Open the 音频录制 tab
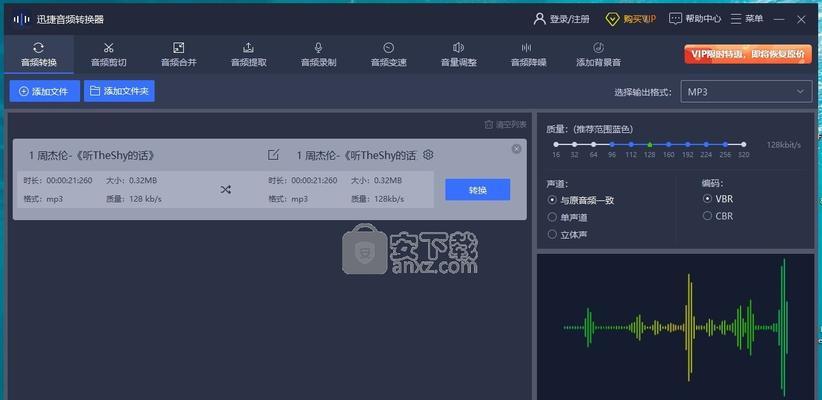This screenshot has height=400, width=822. point(318,55)
